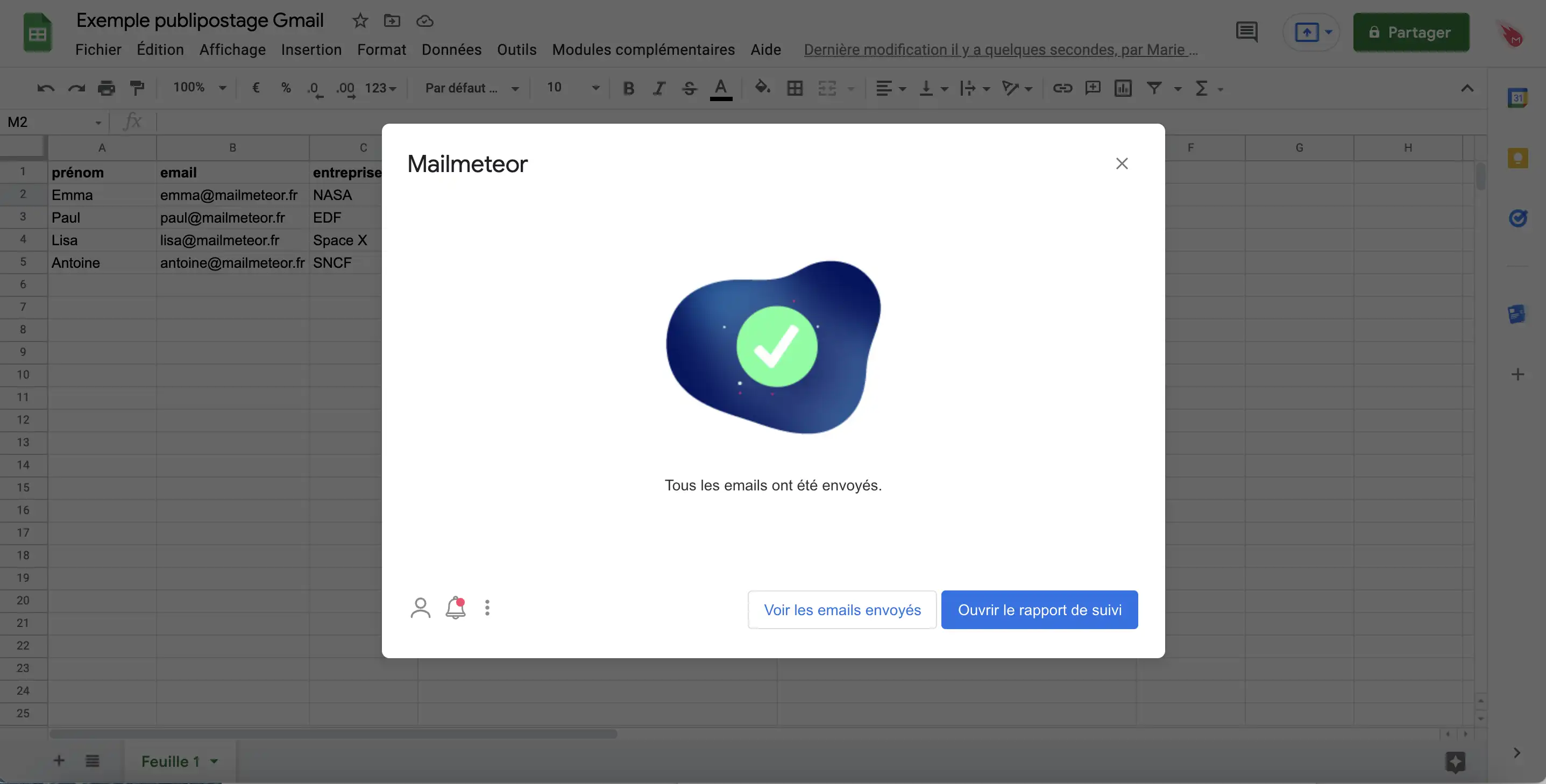Select the Paint format tool

pos(137,88)
